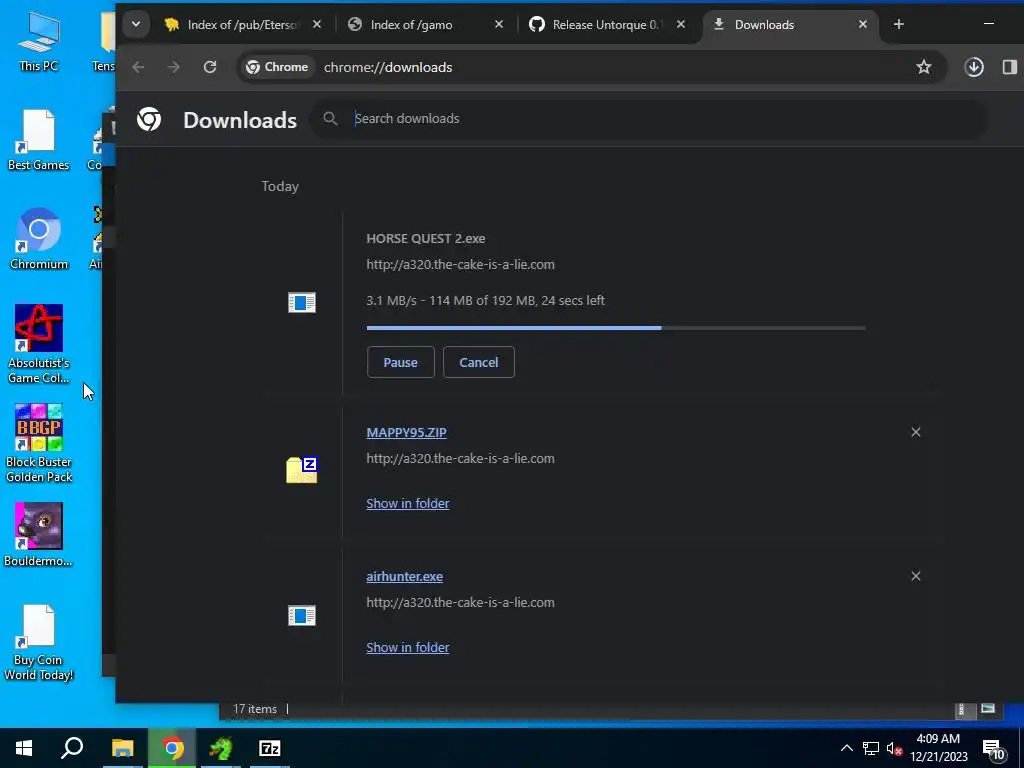The image size is (1024, 768).
Task: Pause the HORSE QUEST 2.exe download
Action: [400, 362]
